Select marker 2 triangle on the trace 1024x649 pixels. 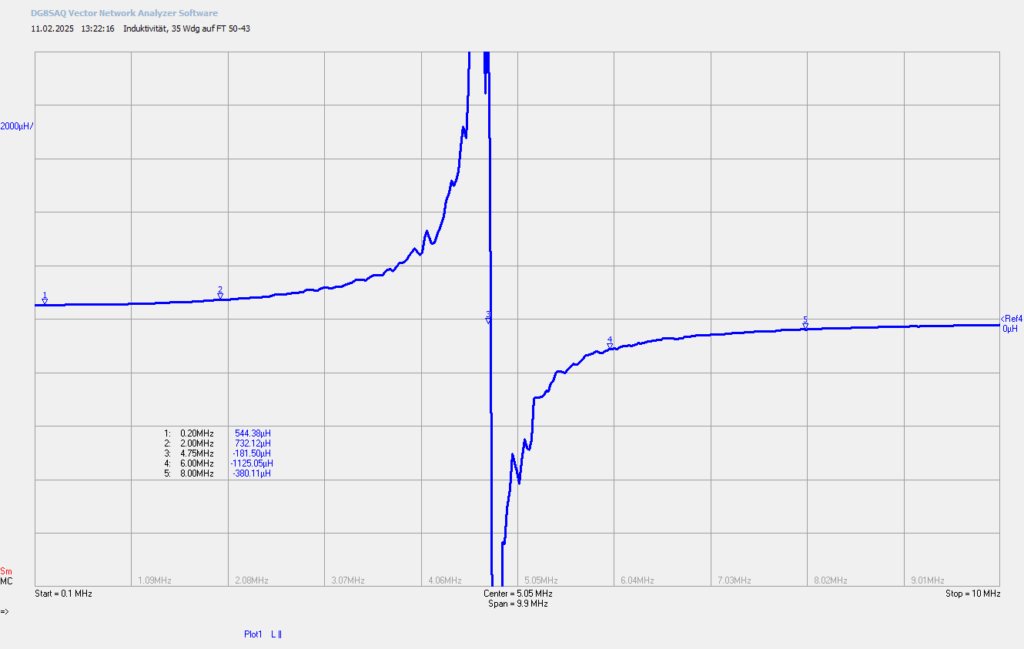point(220,295)
